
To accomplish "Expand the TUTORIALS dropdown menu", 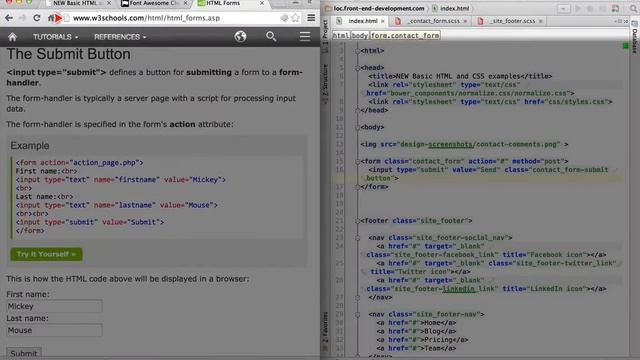I will pyautogui.click(x=56, y=37).
